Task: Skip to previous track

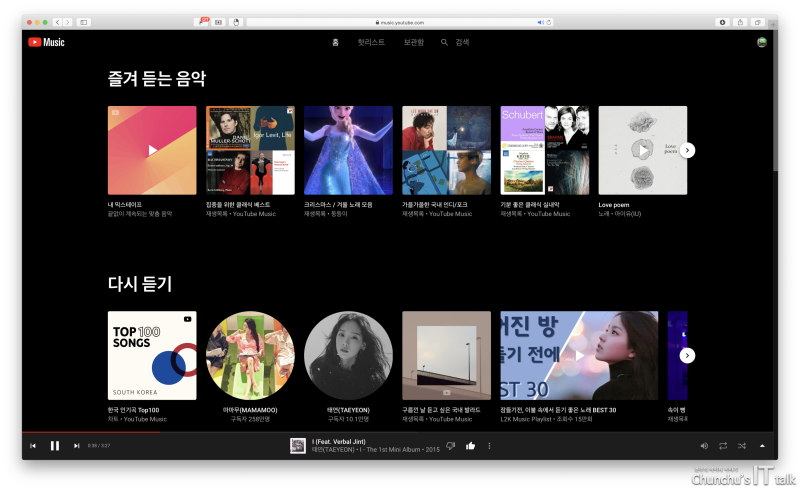Action: pyautogui.click(x=33, y=446)
